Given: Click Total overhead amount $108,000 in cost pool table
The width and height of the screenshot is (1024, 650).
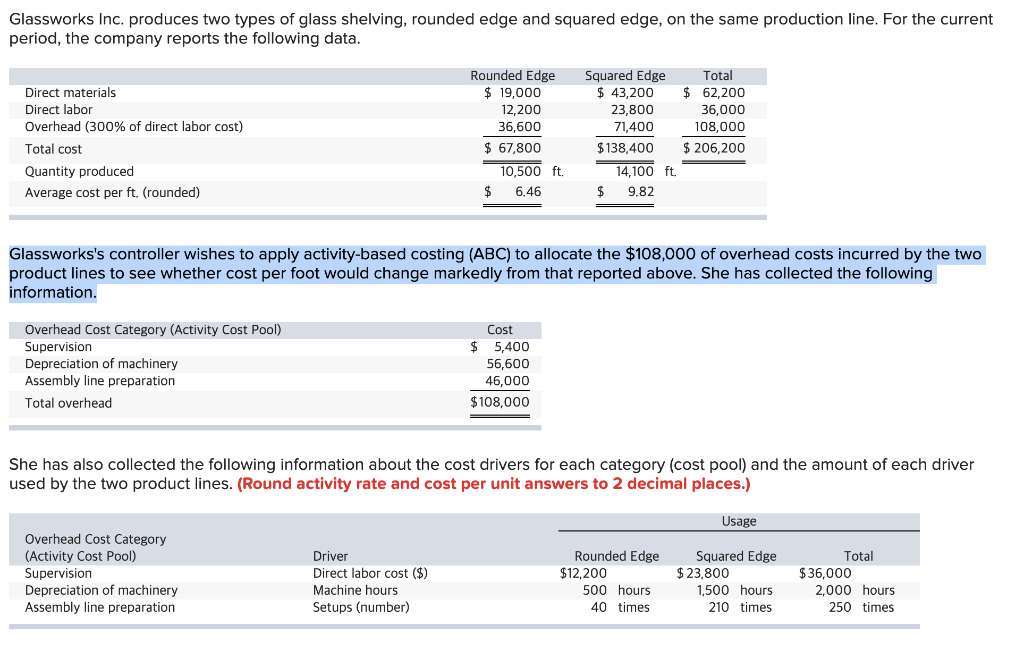Looking at the screenshot, I should coord(500,402).
